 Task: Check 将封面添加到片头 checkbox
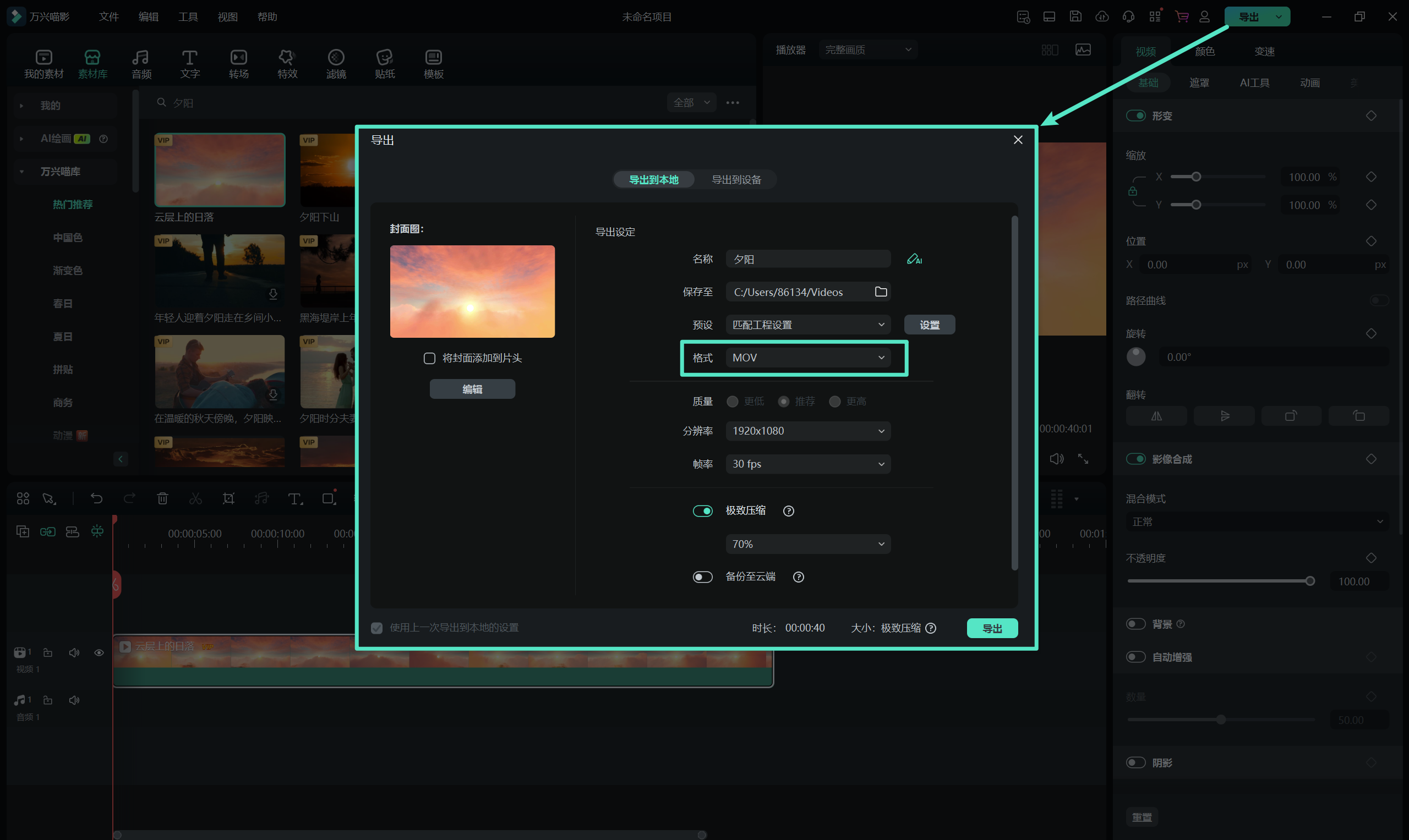429,358
